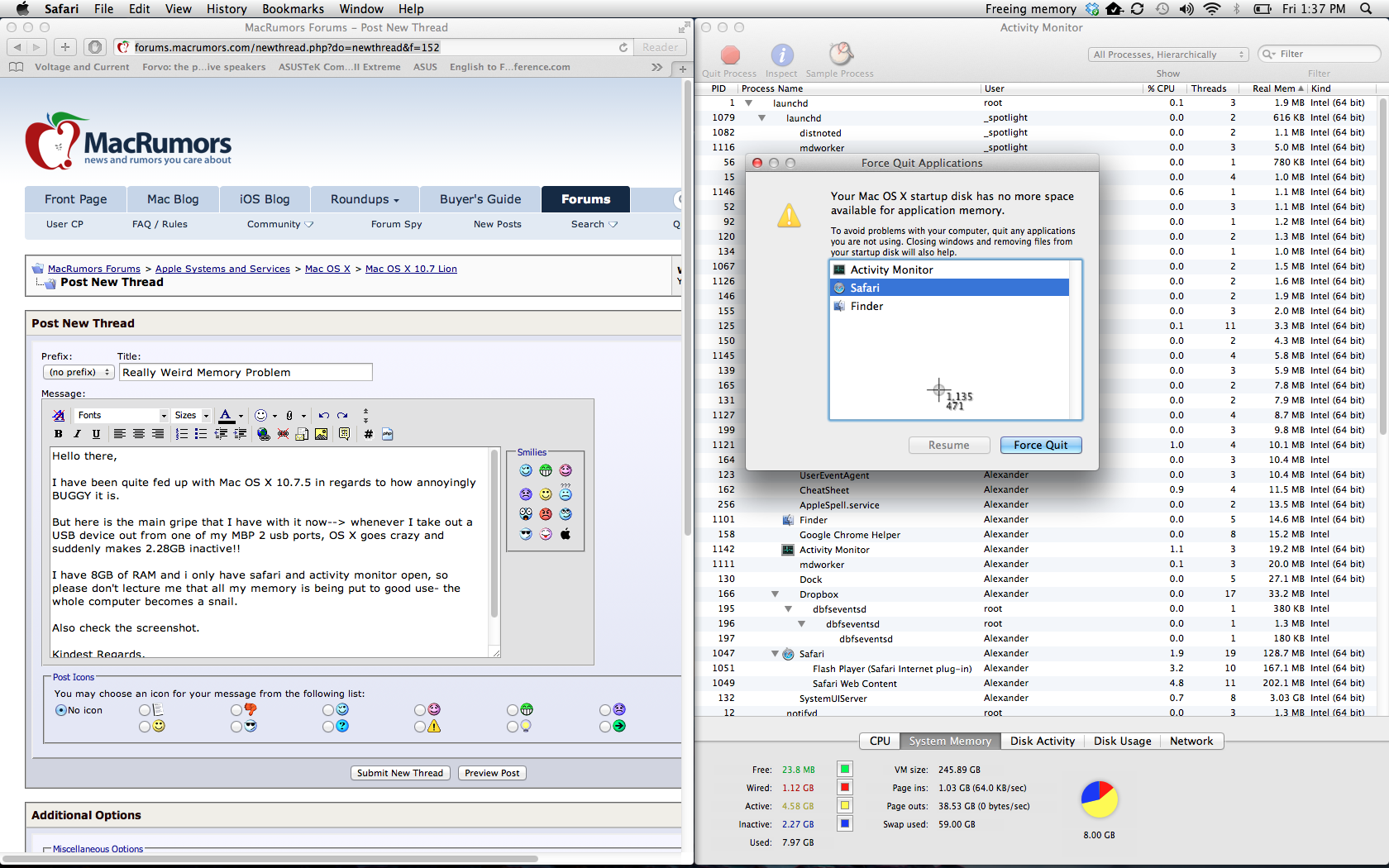The image size is (1389, 868).
Task: Open the Mac OS X 10.7 Lion breadcrumb link
Action: coord(411,269)
